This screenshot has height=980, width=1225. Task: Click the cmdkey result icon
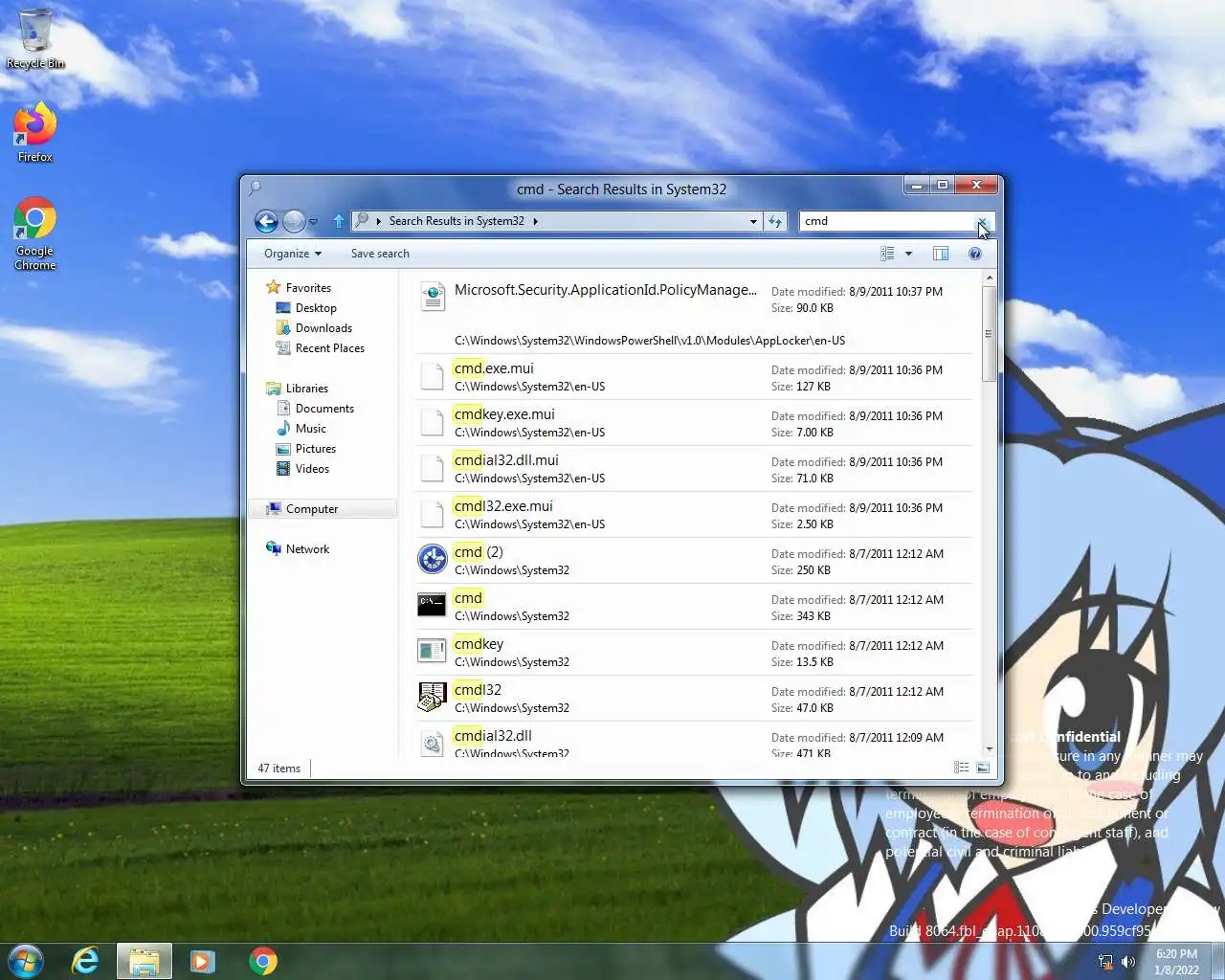click(432, 651)
